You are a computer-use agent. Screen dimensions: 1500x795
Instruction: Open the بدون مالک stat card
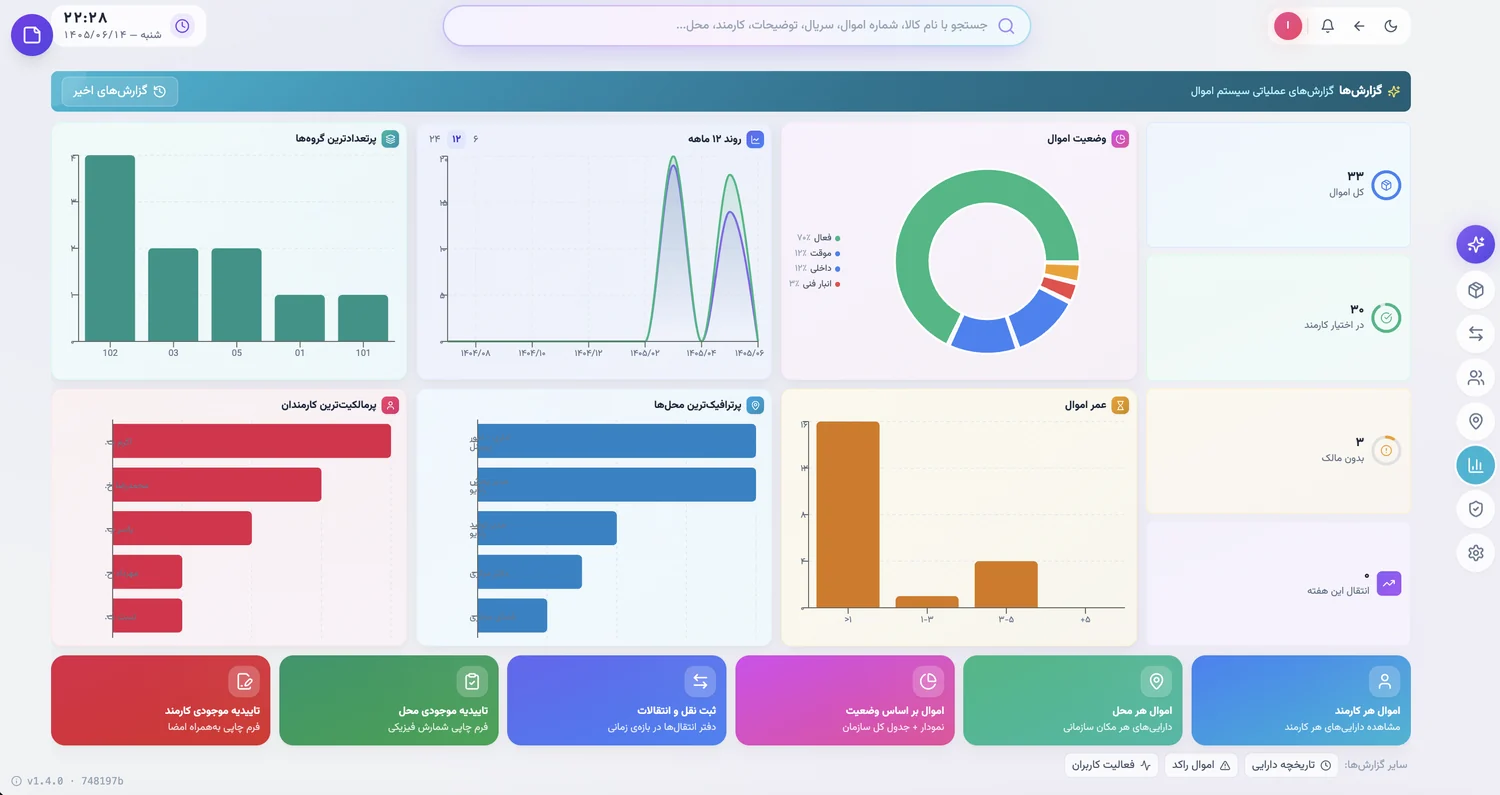coord(1278,451)
